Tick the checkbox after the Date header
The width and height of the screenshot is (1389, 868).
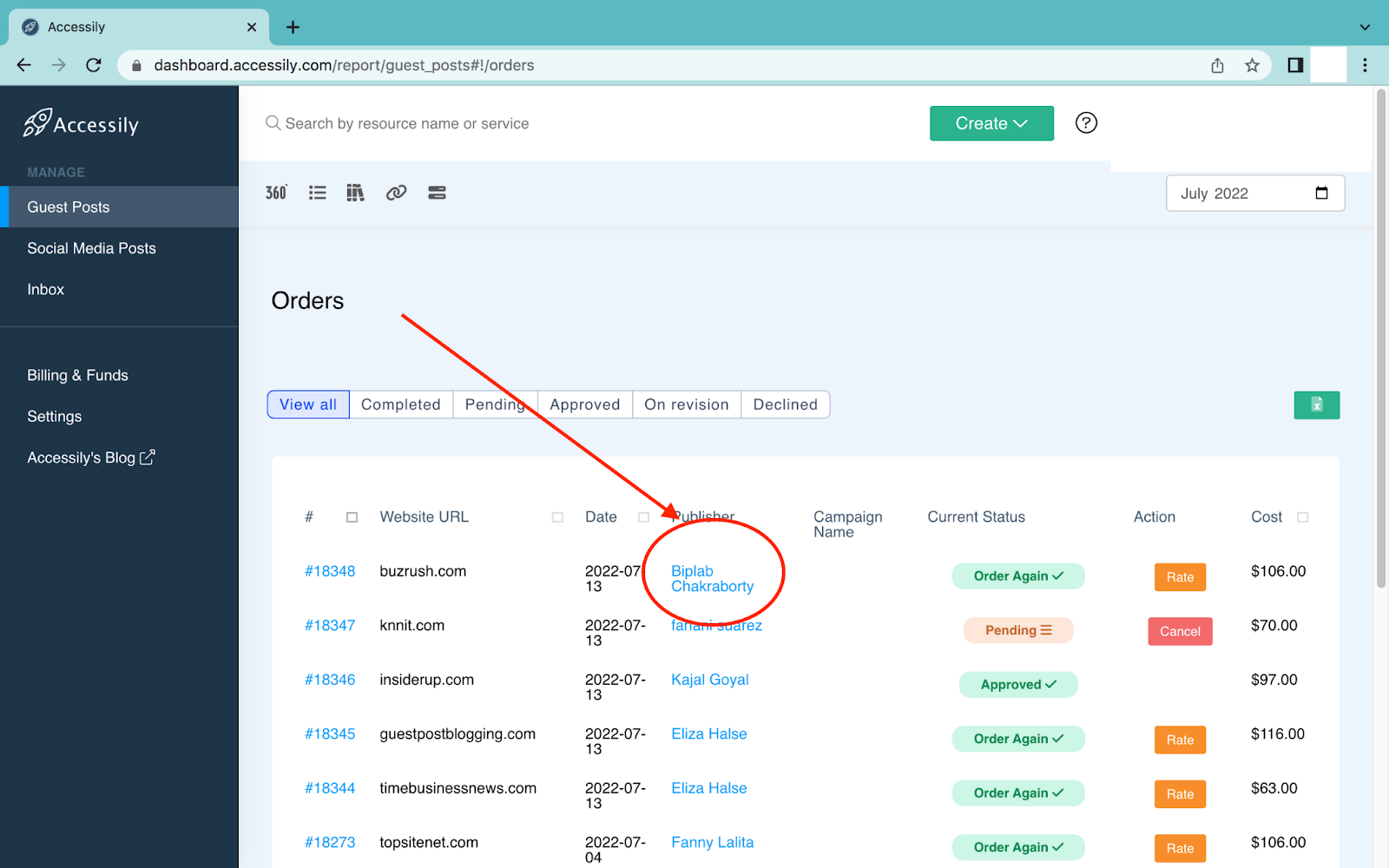coord(643,517)
